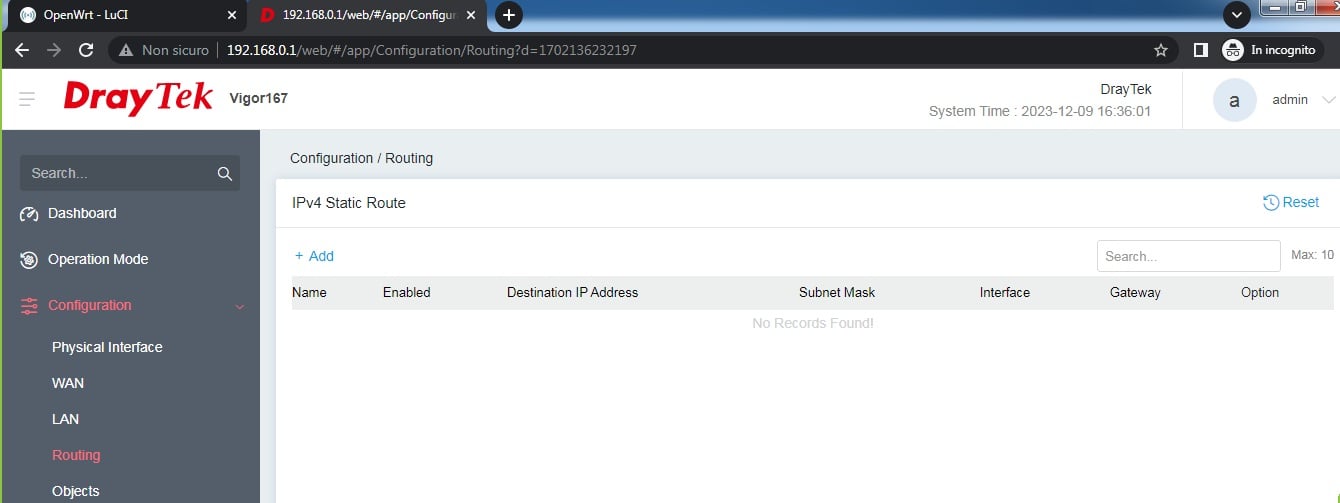
Task: Add a new IPv4 static route
Action: 314,256
